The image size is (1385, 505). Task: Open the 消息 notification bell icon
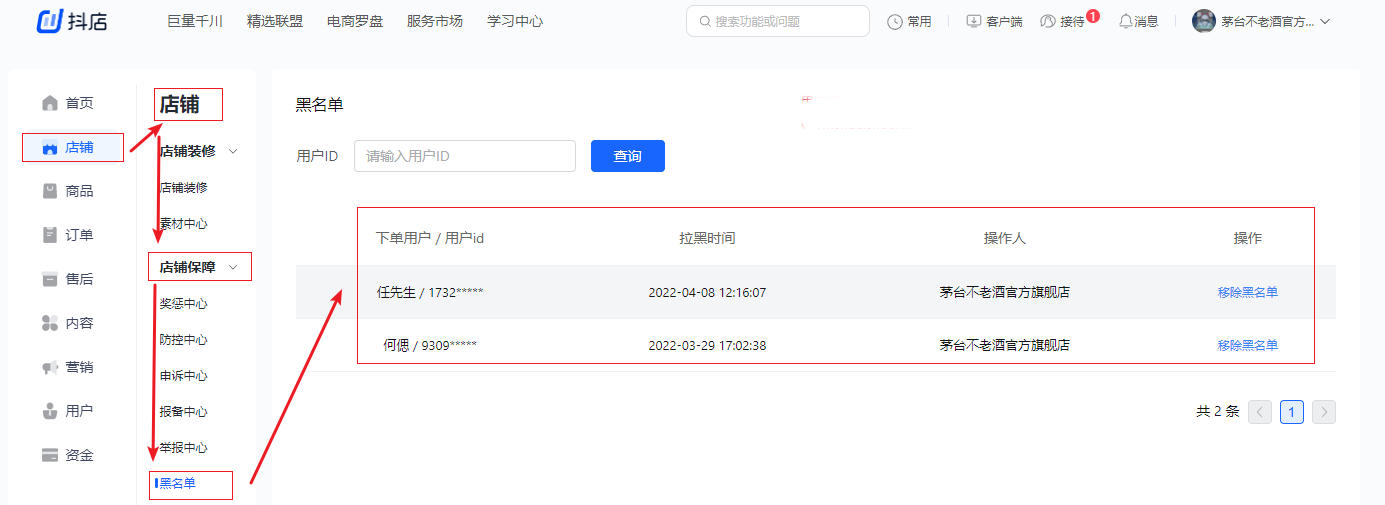tap(1126, 21)
